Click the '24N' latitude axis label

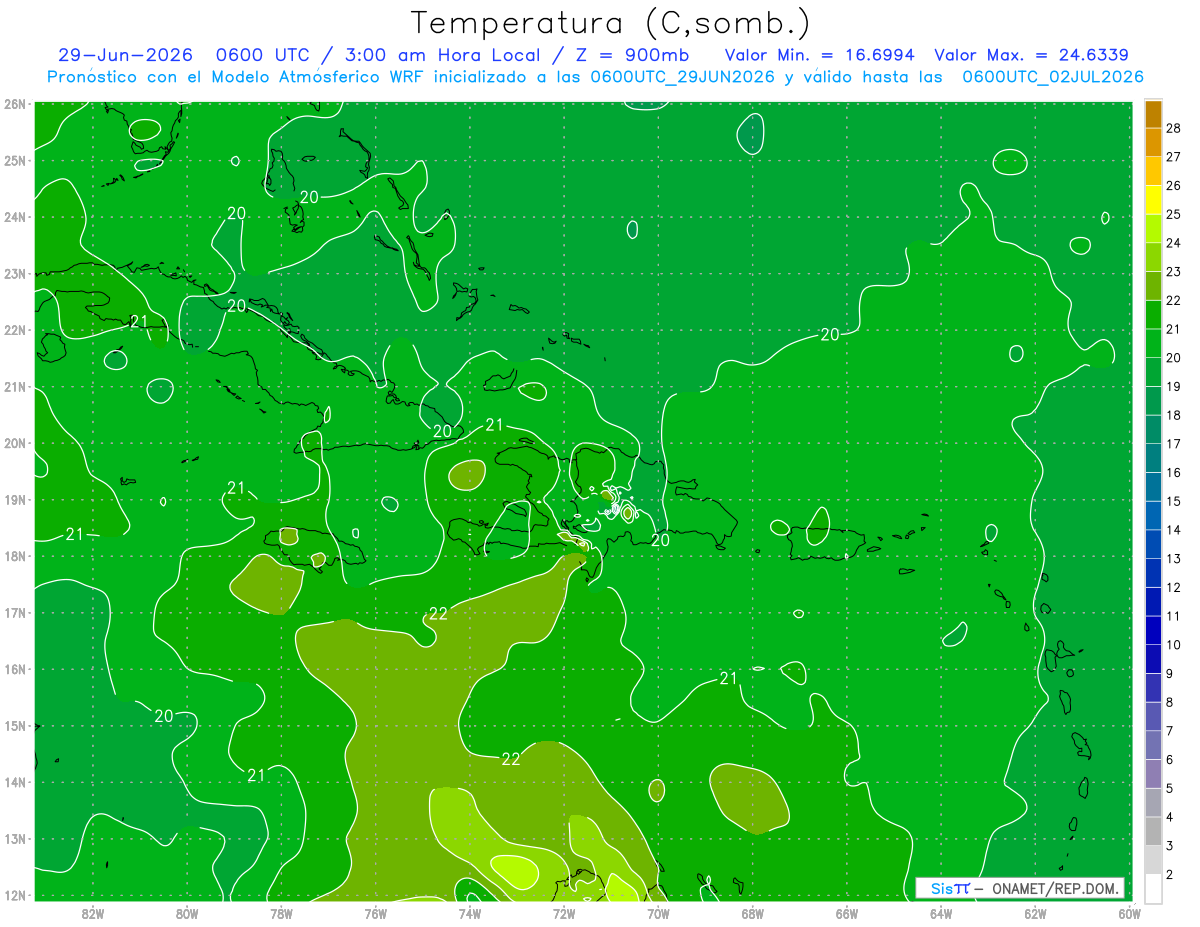click(15, 217)
